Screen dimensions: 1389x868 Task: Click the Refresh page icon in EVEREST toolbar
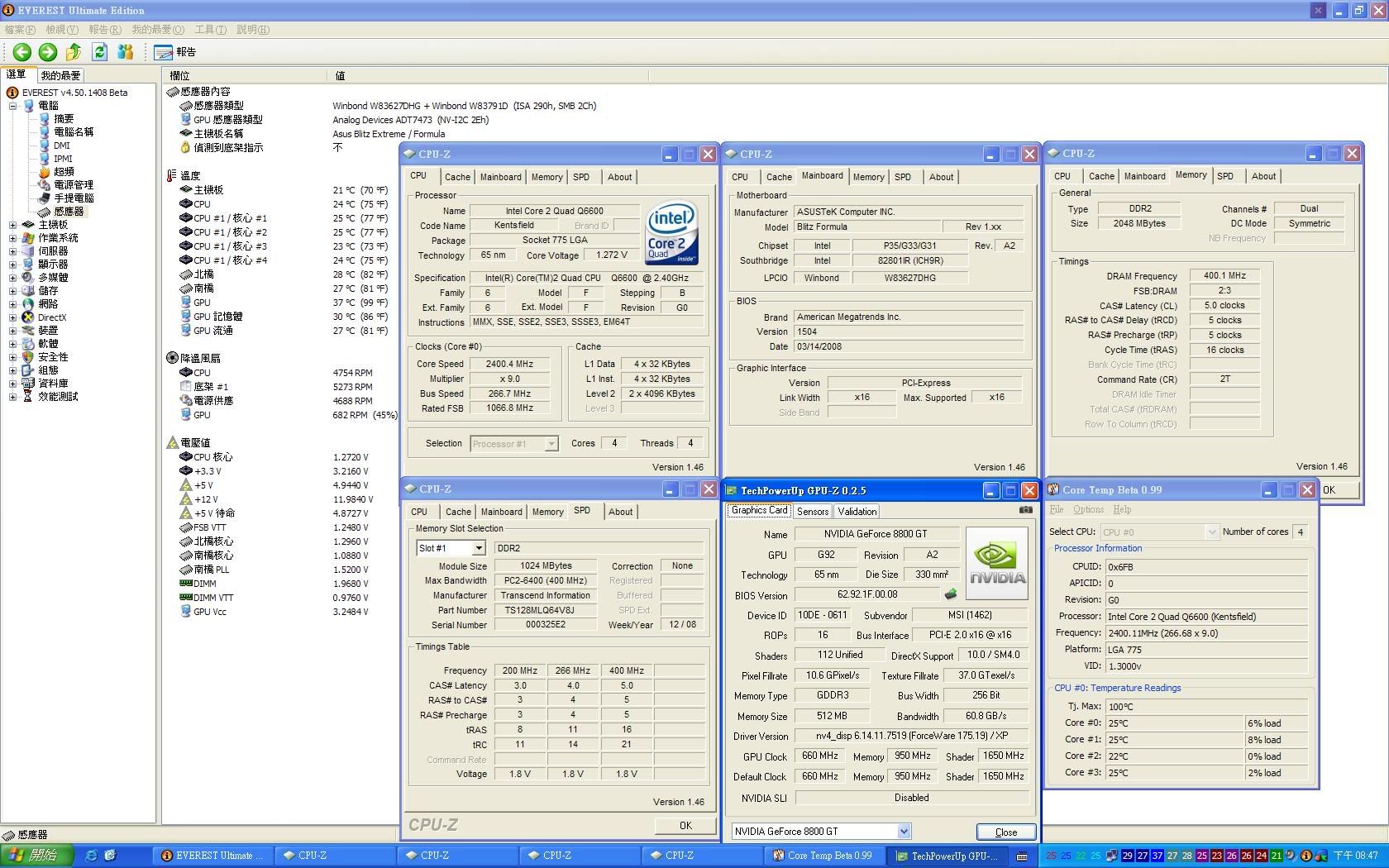(x=99, y=52)
